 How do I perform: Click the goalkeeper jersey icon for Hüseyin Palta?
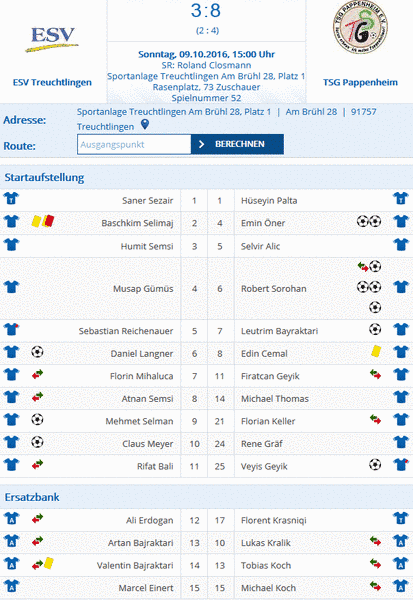tap(401, 199)
